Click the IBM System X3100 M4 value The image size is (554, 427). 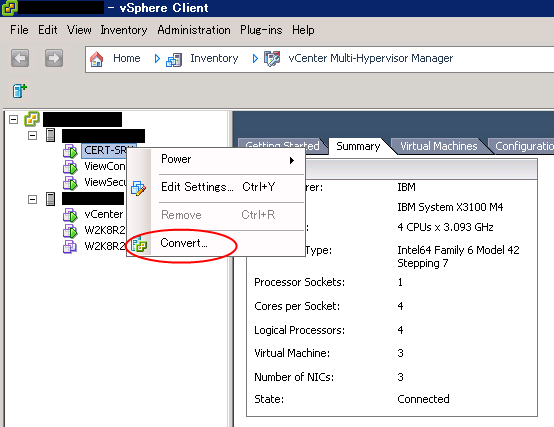(x=450, y=207)
